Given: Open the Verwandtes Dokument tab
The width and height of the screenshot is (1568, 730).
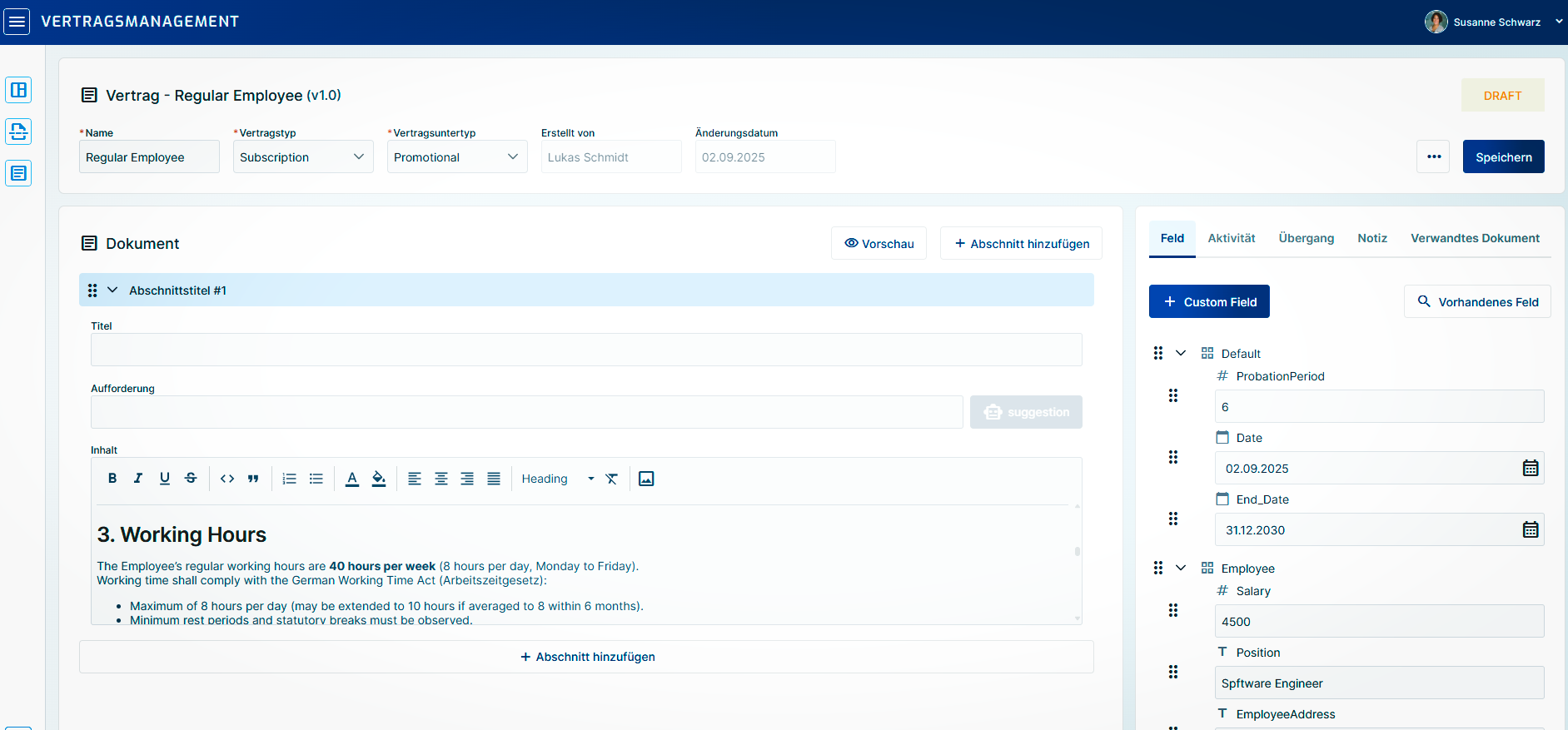Looking at the screenshot, I should 1475,238.
